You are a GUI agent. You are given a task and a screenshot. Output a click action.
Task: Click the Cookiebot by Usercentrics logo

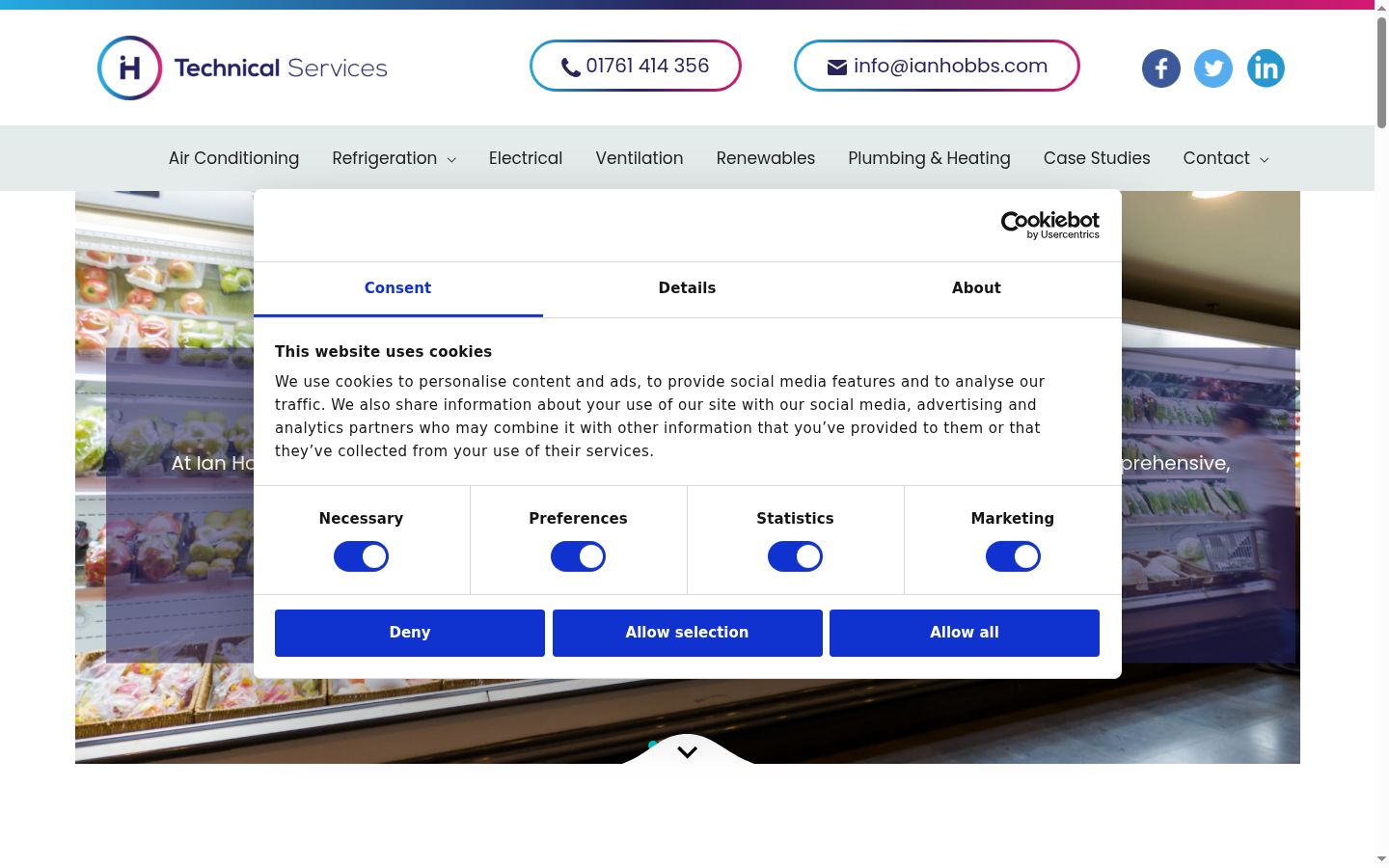point(1049,225)
